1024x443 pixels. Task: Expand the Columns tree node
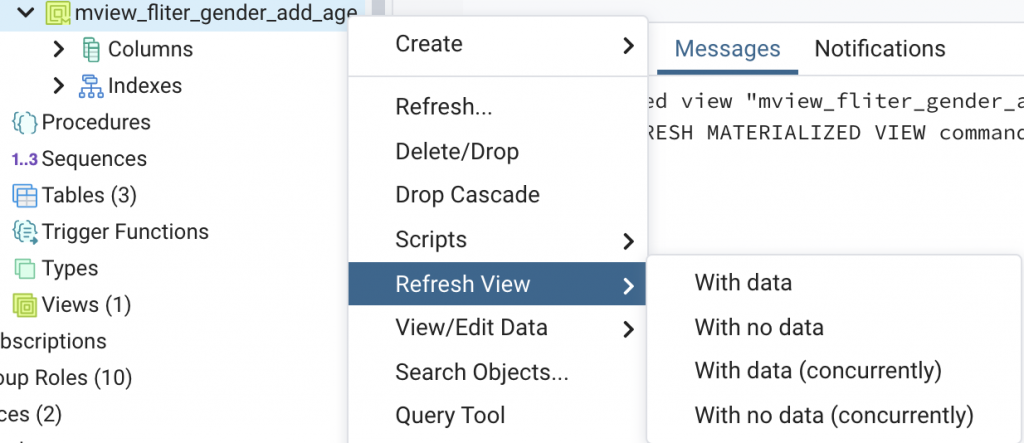coord(58,49)
